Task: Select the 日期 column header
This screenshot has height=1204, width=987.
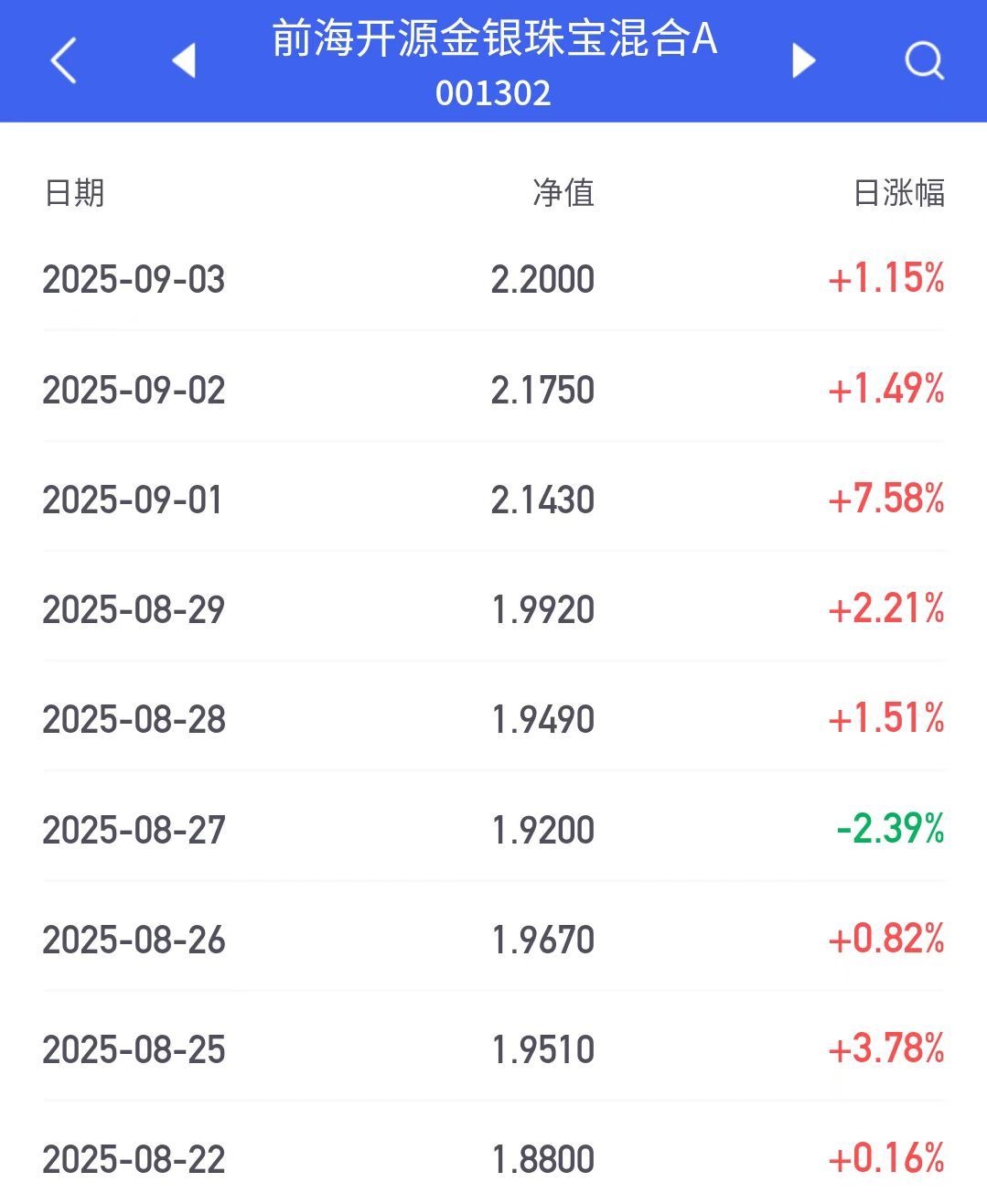Action: (74, 192)
